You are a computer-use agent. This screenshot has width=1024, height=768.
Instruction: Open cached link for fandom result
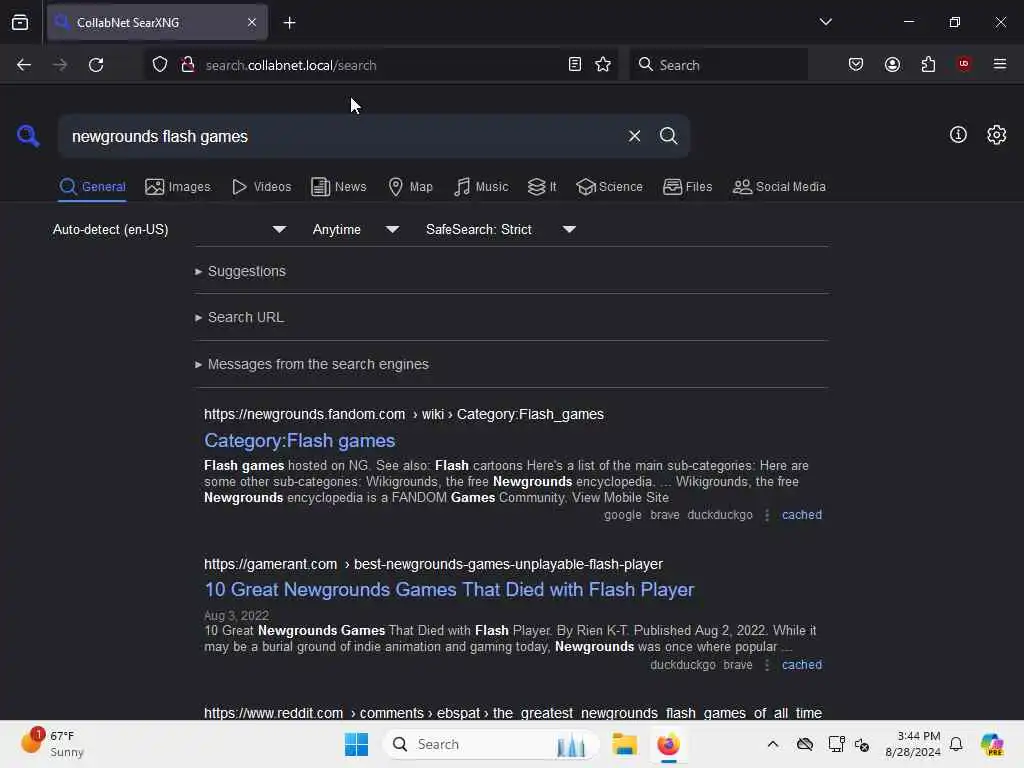(x=802, y=515)
